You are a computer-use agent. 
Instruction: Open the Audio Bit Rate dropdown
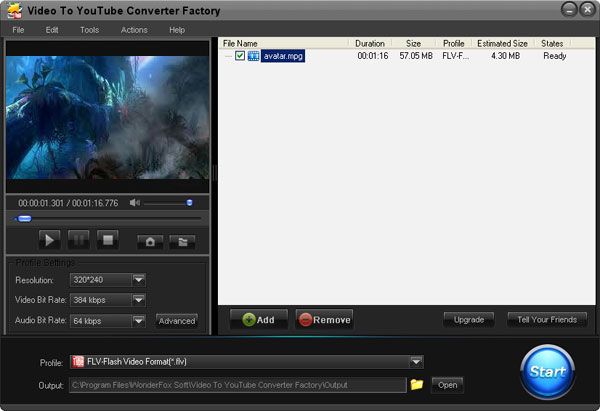[x=139, y=321]
